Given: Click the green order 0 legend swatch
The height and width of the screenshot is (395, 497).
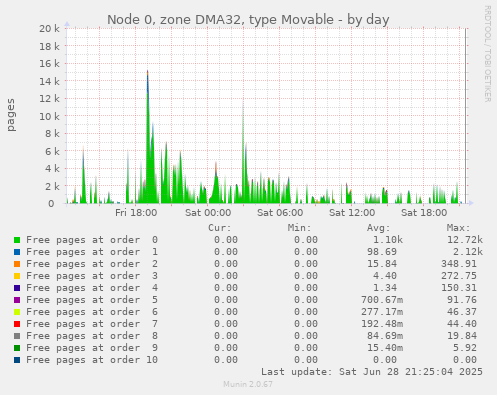Looking at the screenshot, I should tap(17, 240).
